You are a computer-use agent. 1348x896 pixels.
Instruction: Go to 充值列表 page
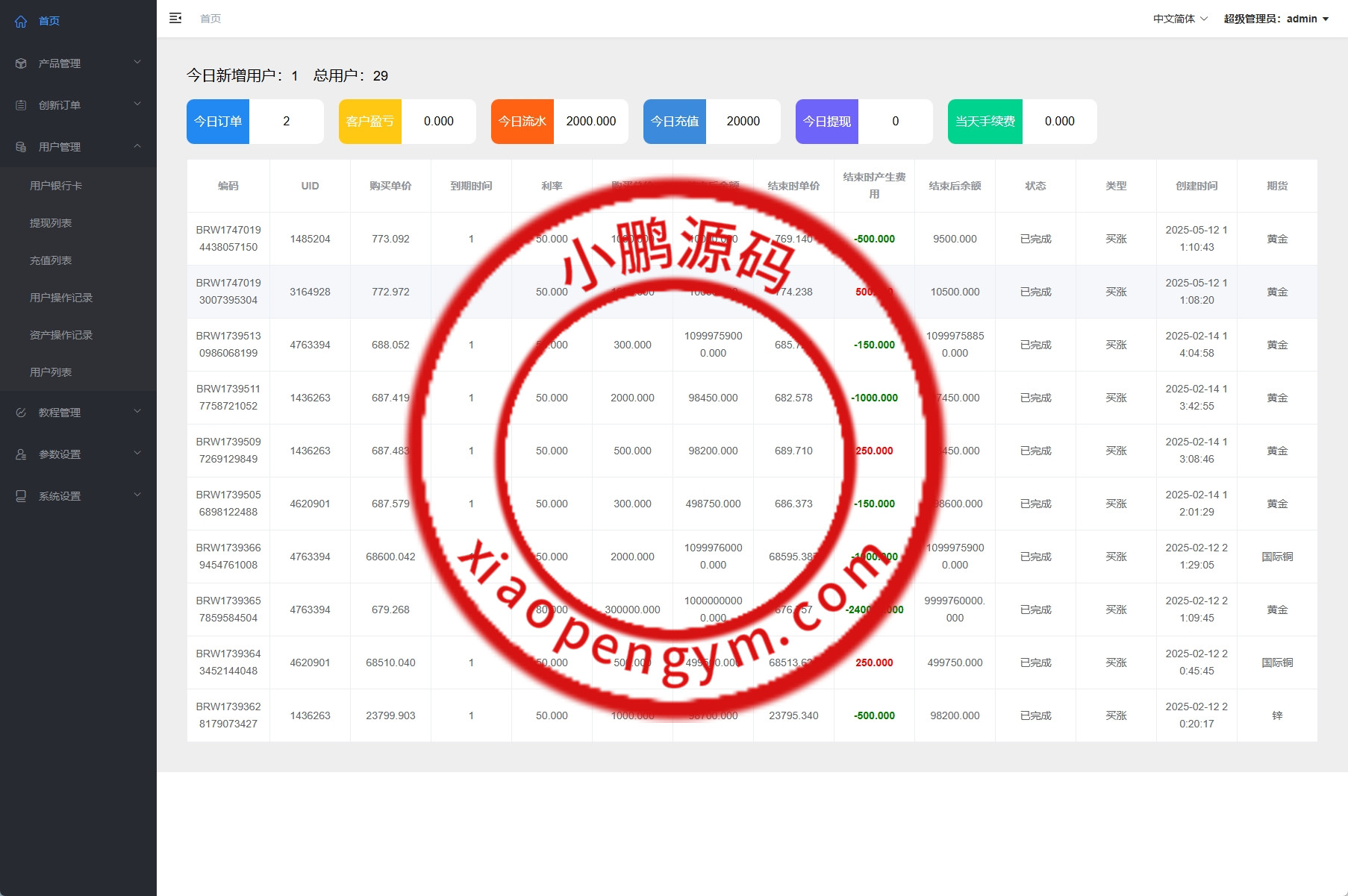51,260
